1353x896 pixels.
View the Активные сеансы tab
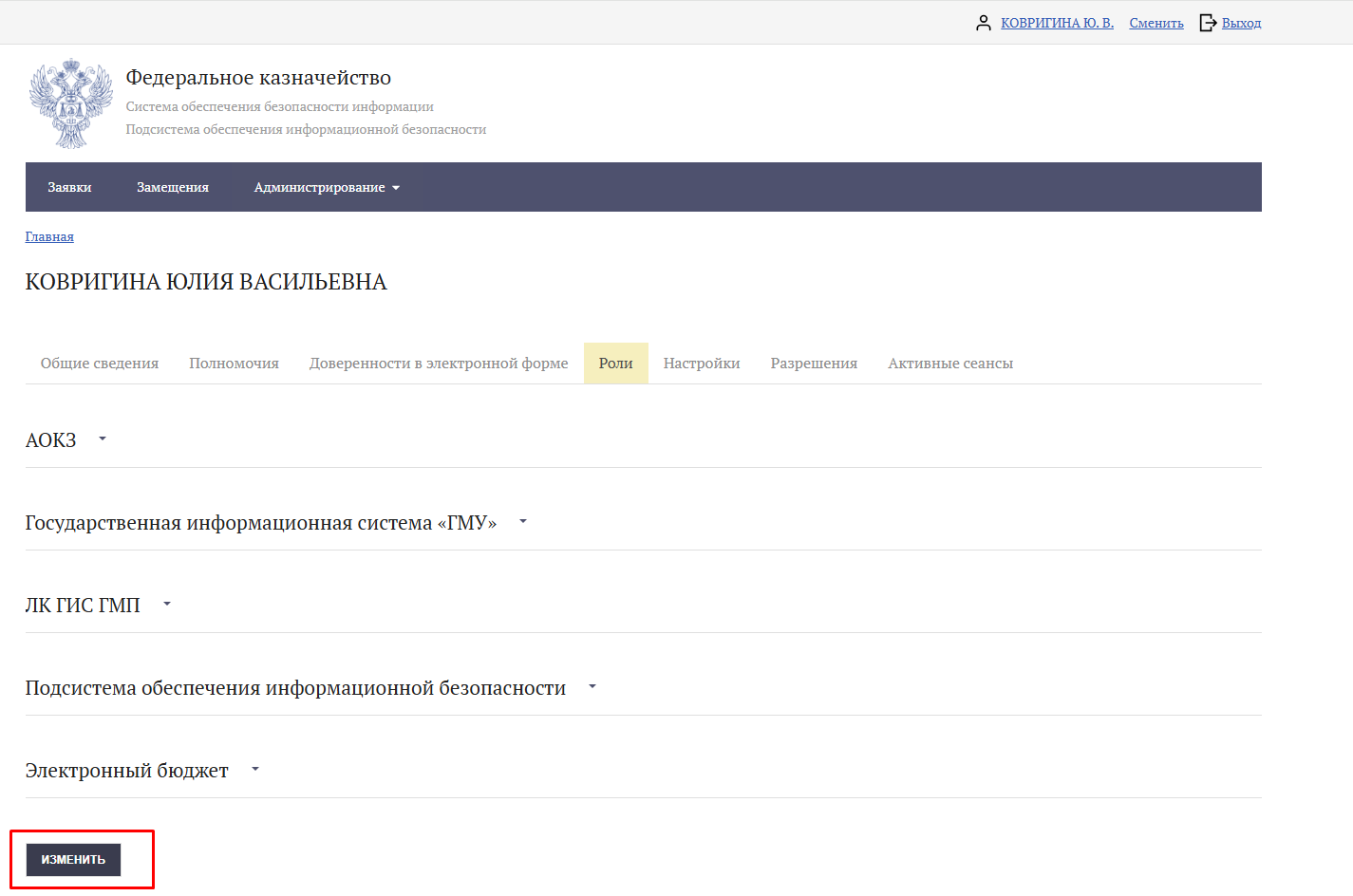pos(950,364)
